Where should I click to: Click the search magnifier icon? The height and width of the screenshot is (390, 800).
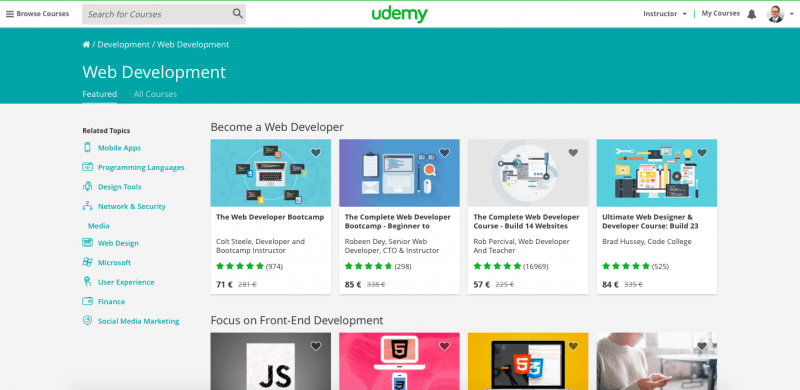[x=238, y=14]
